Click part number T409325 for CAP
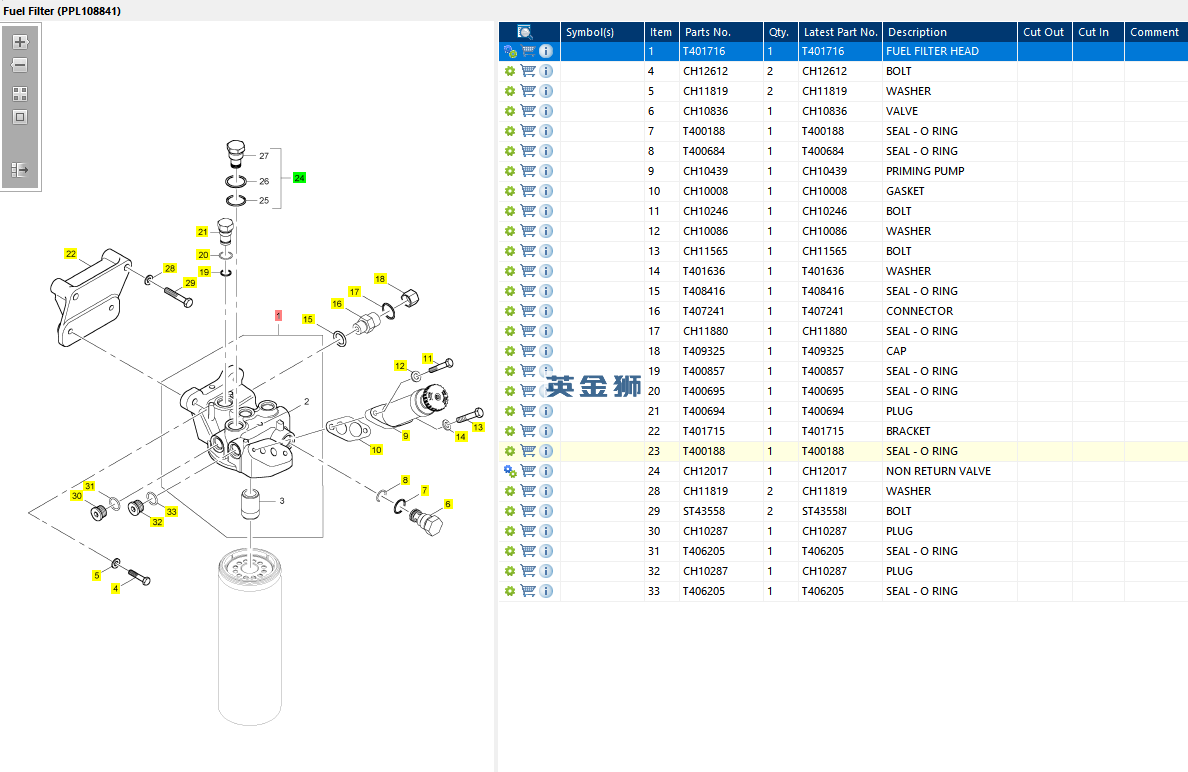 click(x=704, y=352)
